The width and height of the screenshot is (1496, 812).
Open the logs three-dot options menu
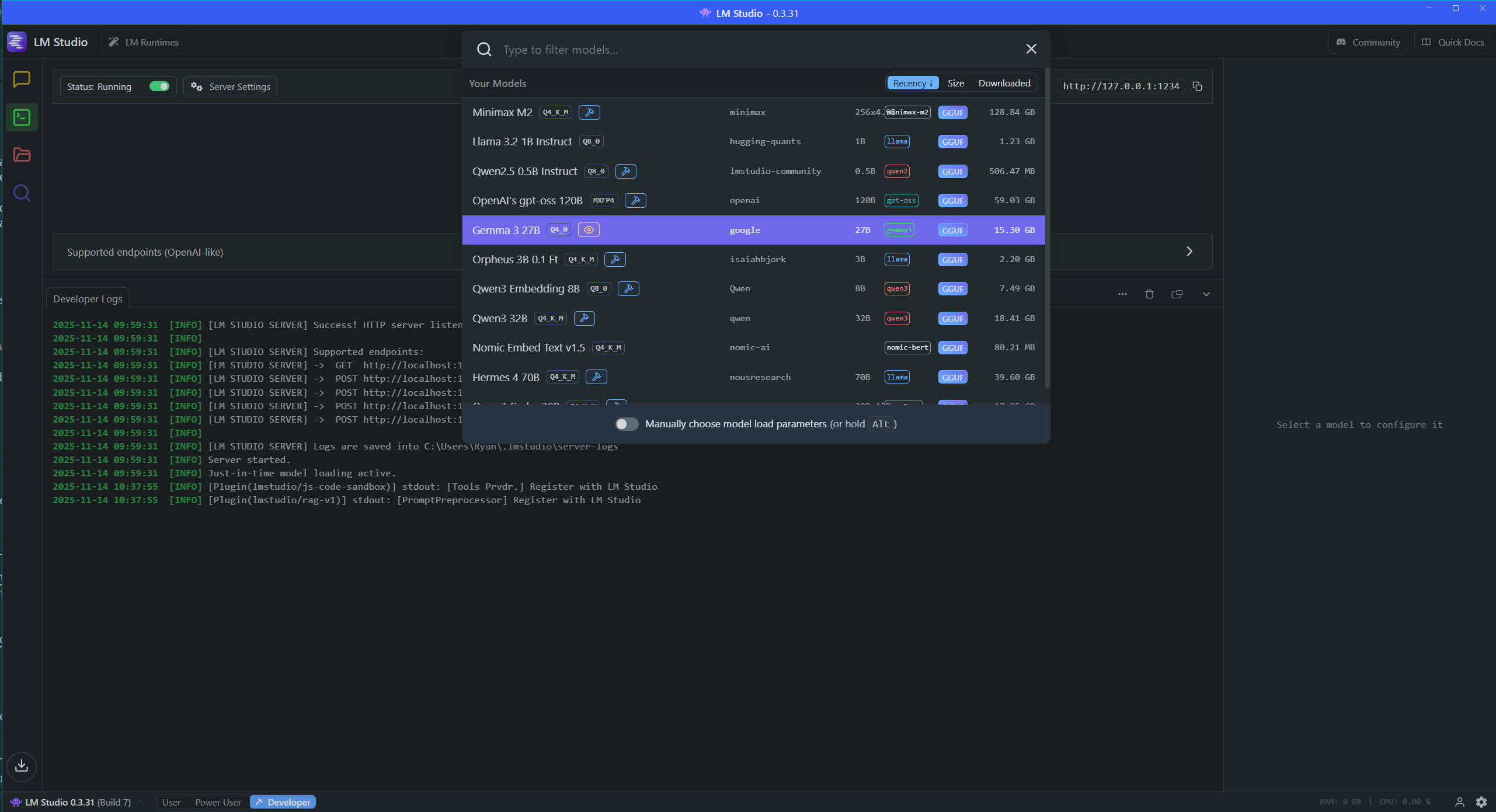tap(1122, 294)
